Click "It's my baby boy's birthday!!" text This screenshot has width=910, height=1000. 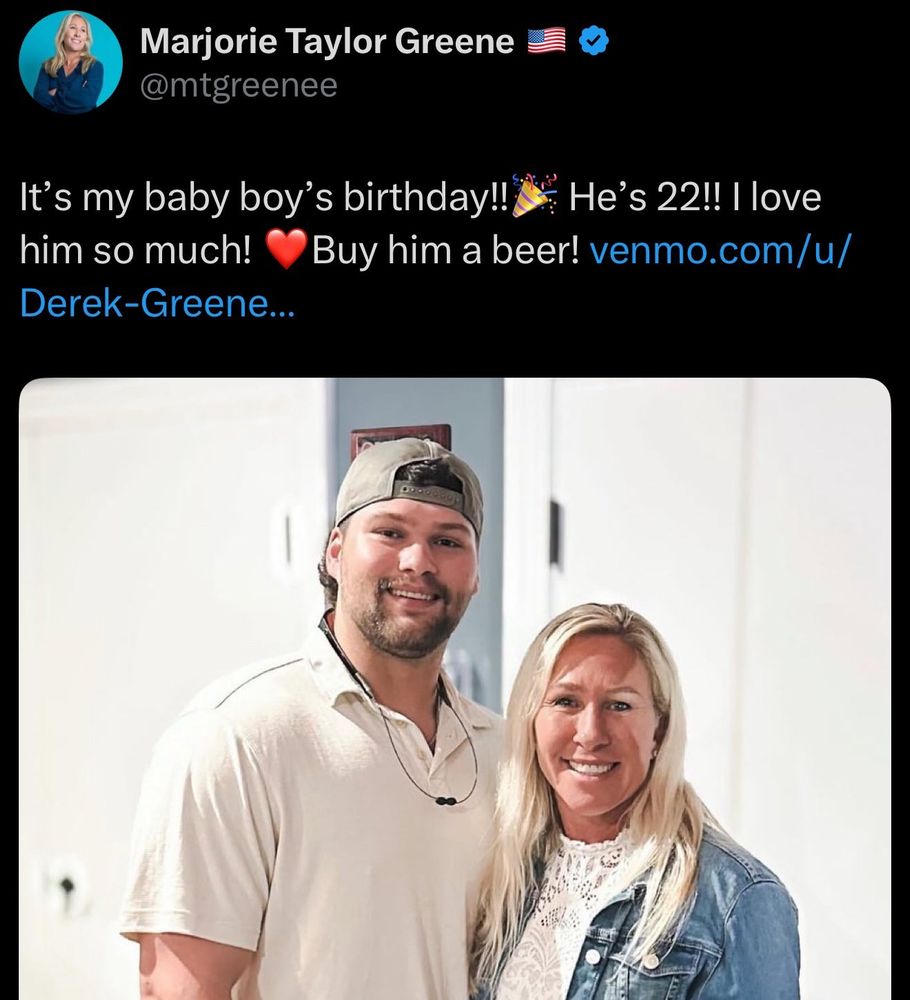[x=263, y=198]
